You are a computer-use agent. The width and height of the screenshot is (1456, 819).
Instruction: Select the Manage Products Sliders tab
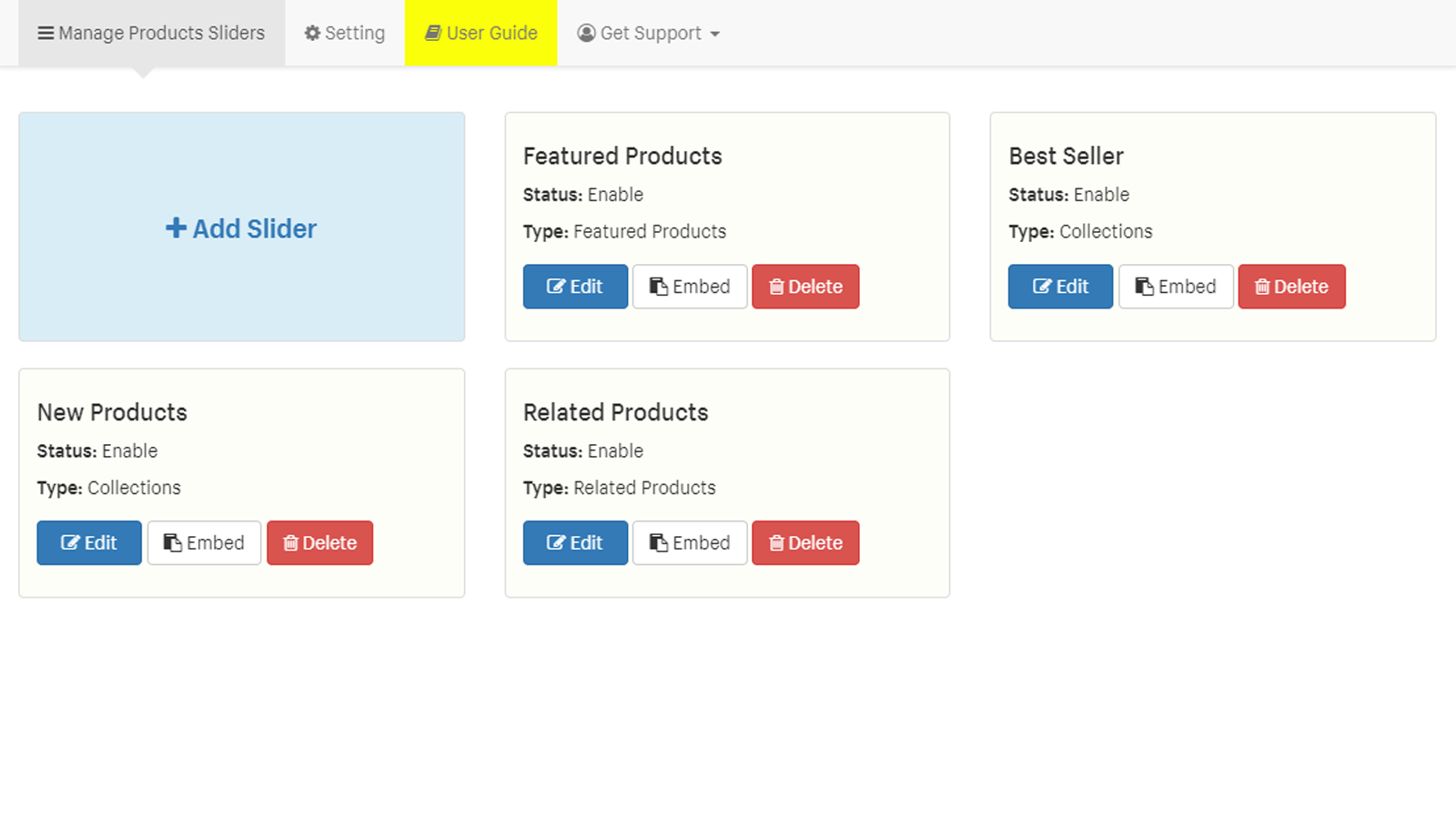tap(152, 33)
